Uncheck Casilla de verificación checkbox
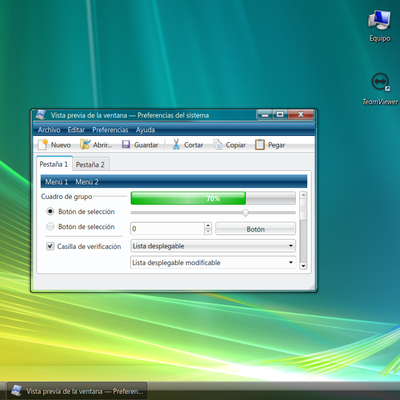400x400 pixels. point(50,246)
